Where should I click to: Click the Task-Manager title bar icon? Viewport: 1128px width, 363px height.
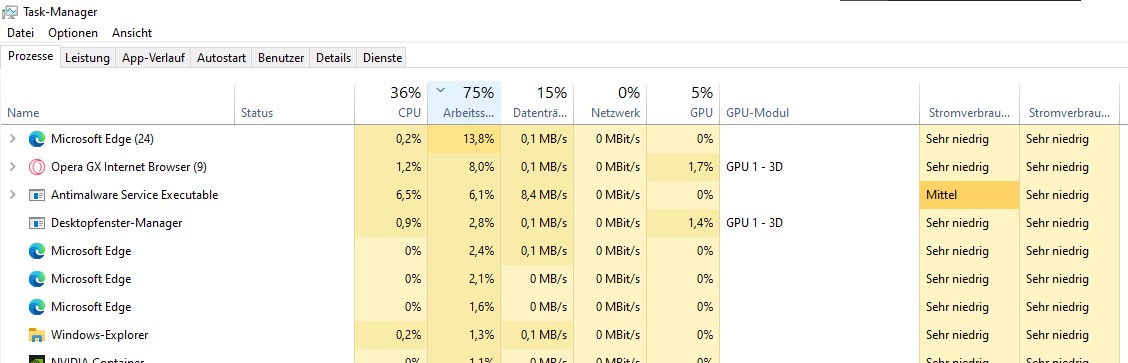point(11,12)
